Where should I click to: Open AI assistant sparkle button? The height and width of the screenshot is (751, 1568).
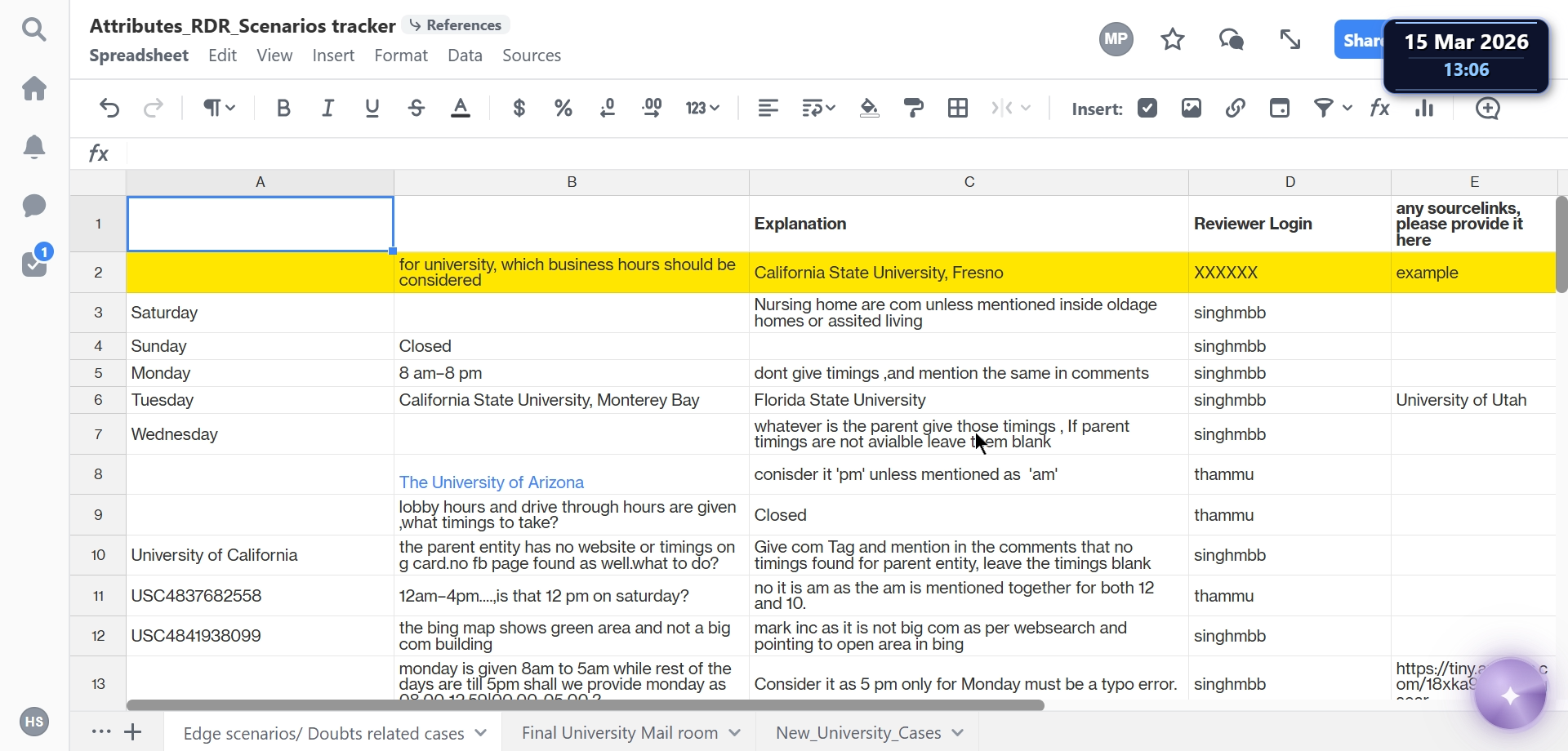(x=1510, y=696)
